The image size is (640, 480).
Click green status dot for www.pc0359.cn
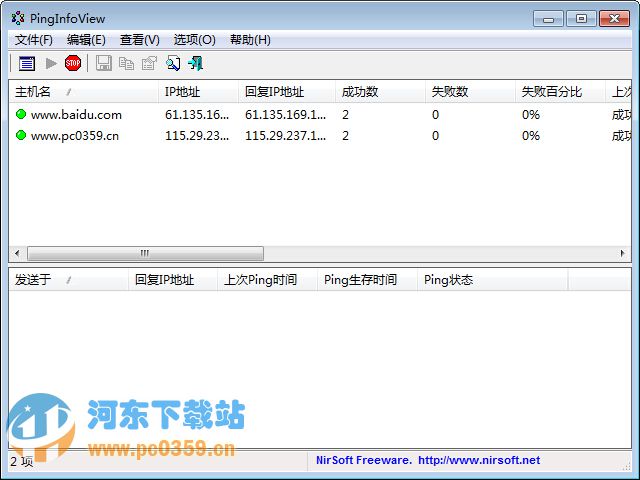point(21,135)
